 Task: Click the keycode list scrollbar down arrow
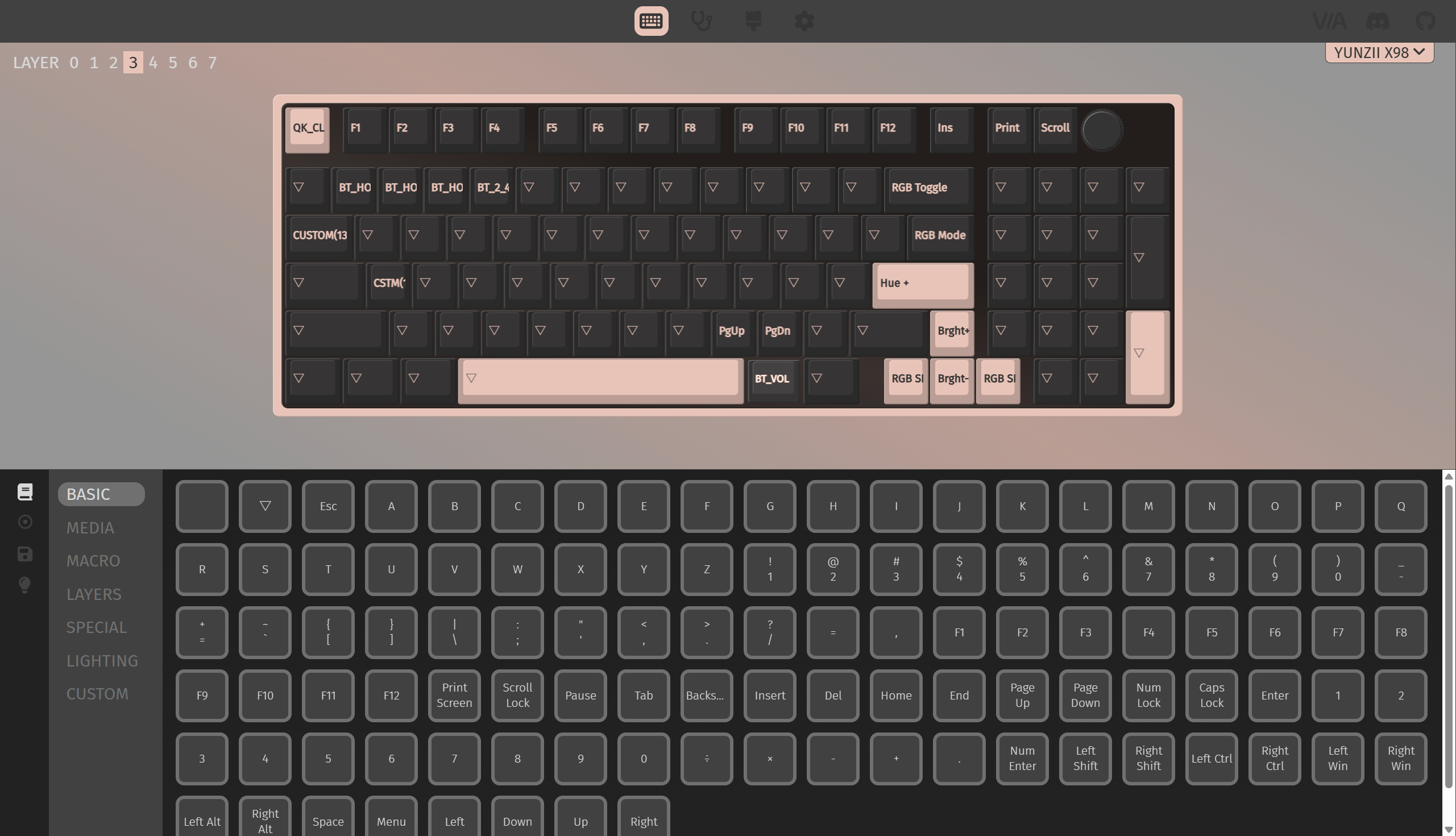coord(1449,830)
